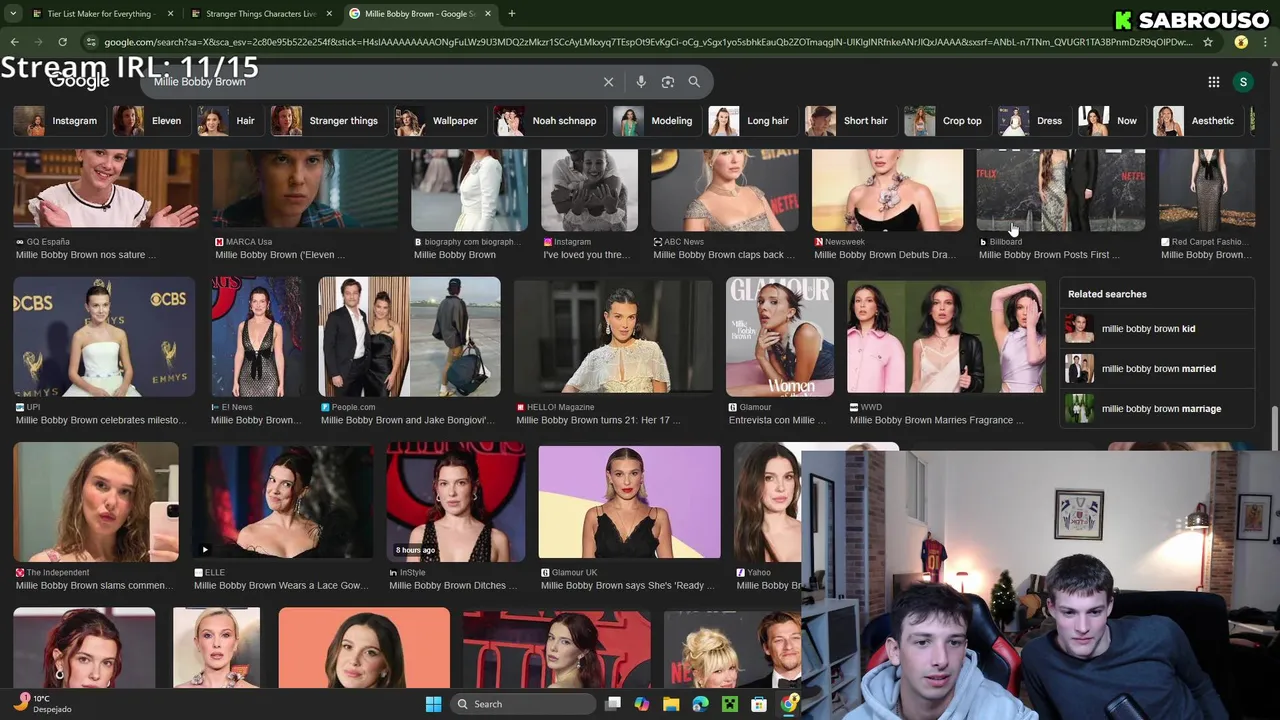Click the Windows taskbar Search box
Image resolution: width=1280 pixels, height=720 pixels.
[x=521, y=704]
